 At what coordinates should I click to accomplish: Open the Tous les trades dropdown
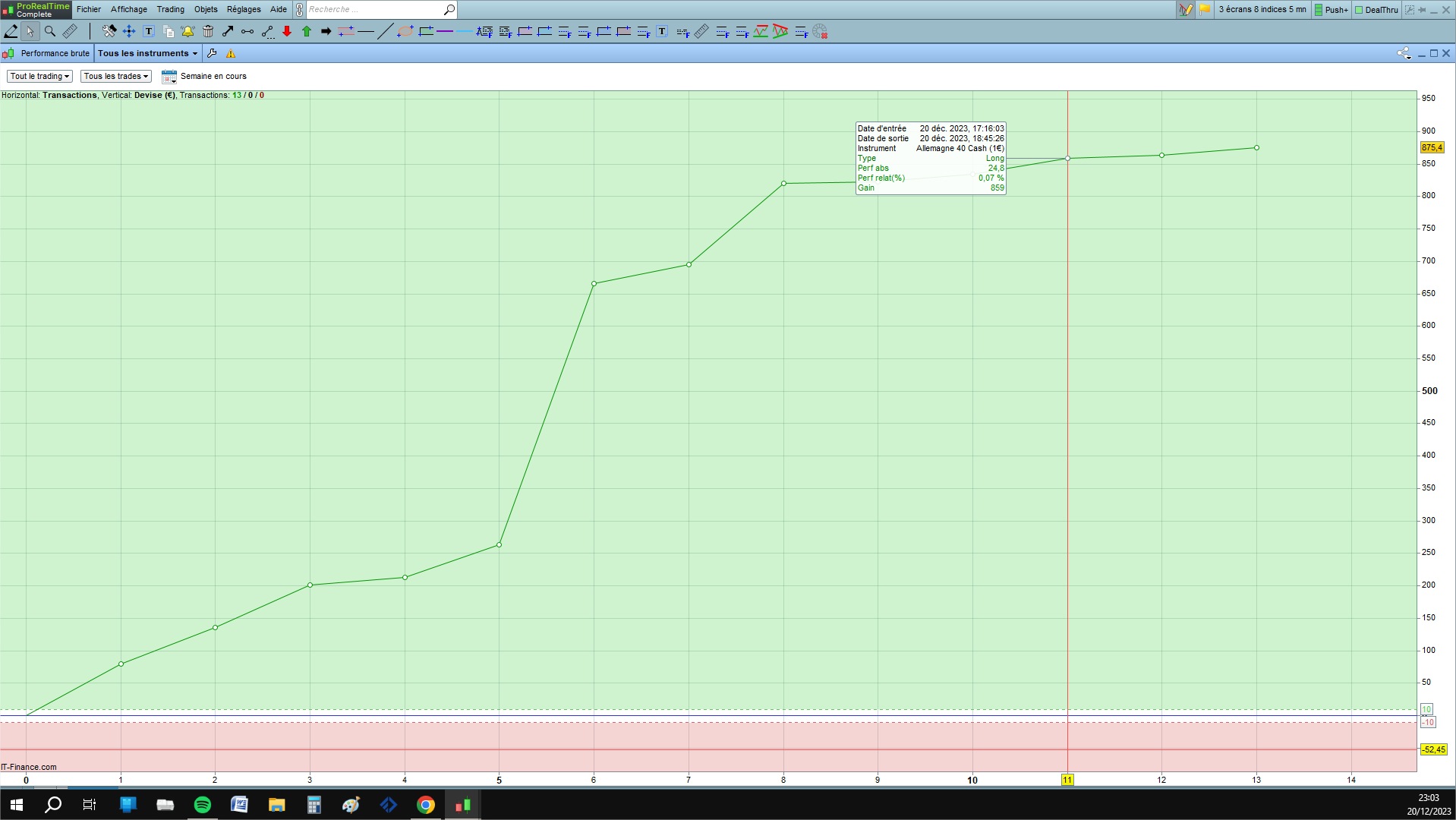pyautogui.click(x=115, y=76)
